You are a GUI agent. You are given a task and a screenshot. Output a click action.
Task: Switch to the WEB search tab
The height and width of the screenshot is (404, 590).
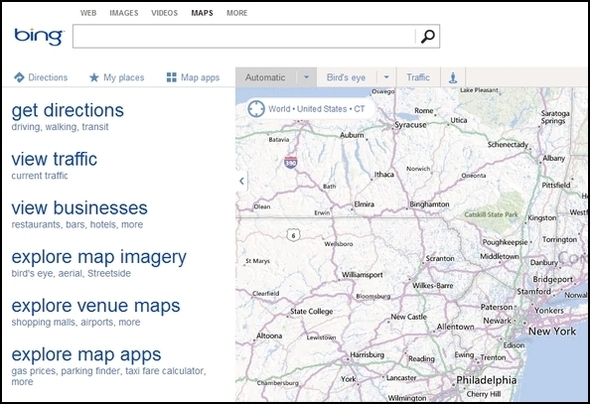tap(88, 13)
